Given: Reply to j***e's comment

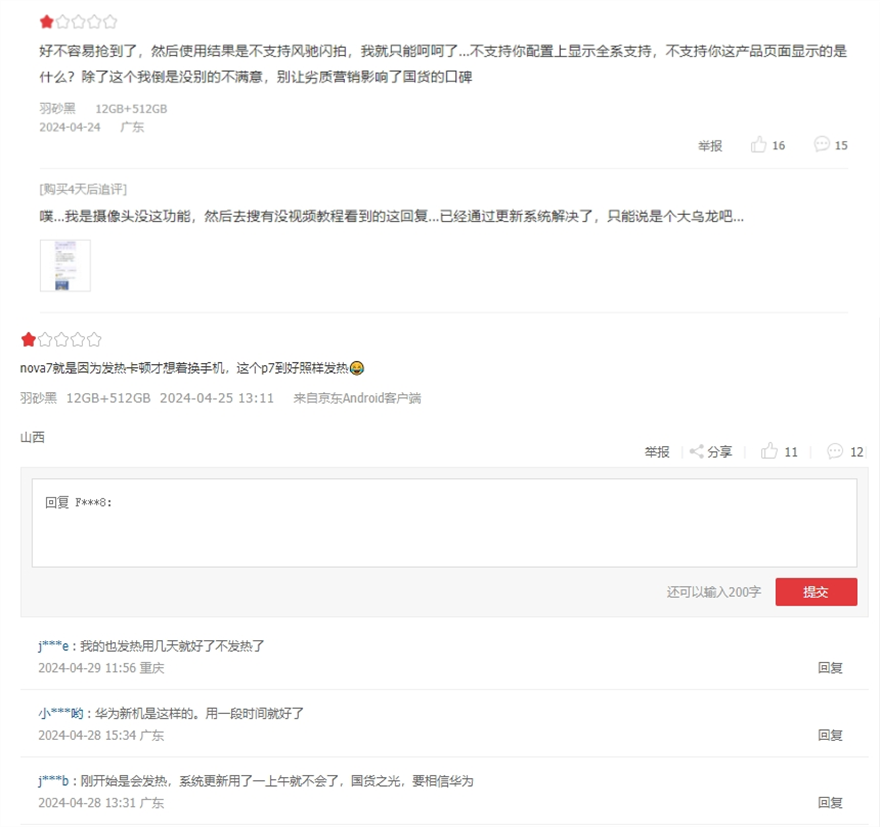Looking at the screenshot, I should 830,668.
